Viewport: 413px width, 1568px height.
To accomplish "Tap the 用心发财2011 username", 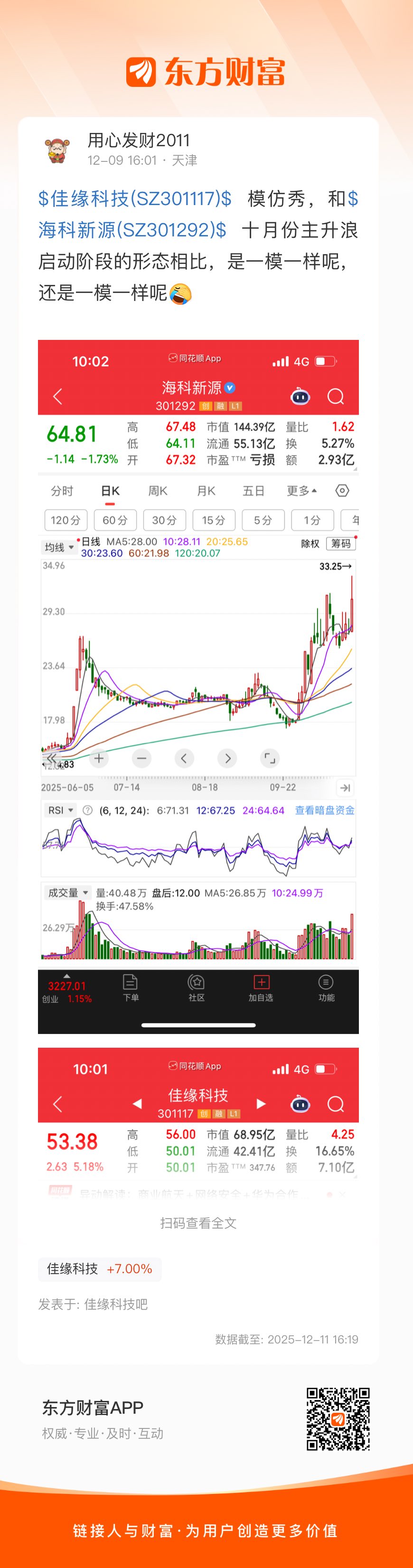I will (x=139, y=141).
